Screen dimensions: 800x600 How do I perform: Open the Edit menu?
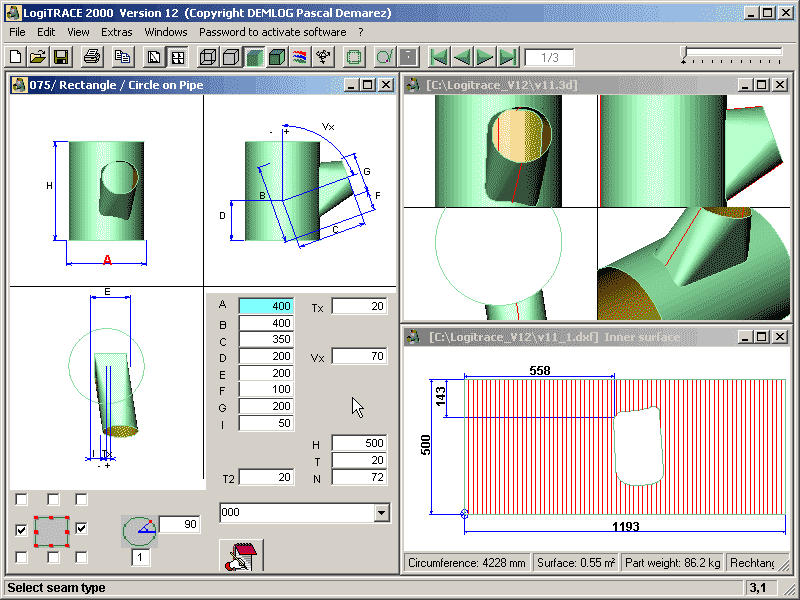(46, 32)
